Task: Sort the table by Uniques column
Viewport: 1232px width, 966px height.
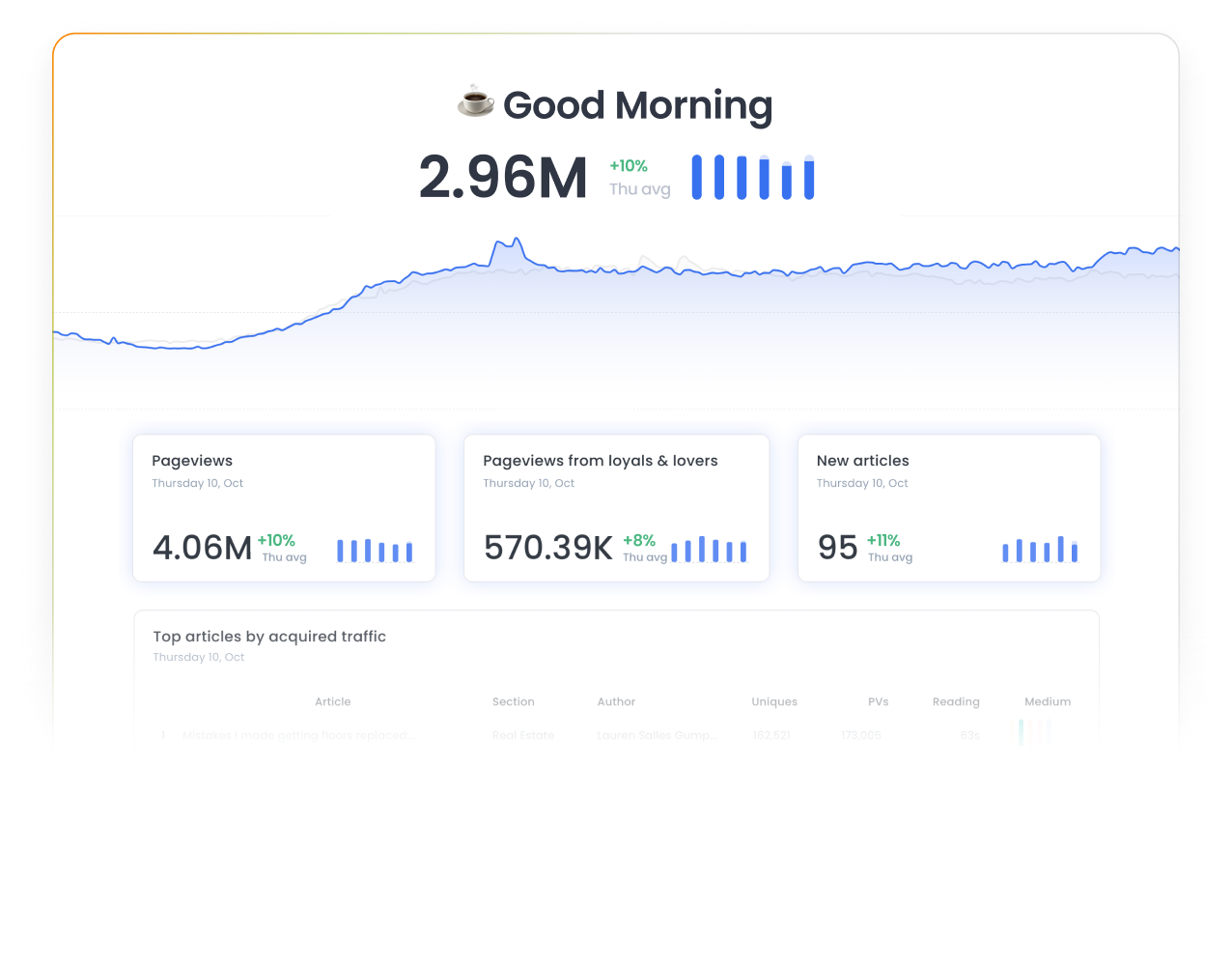Action: pyautogui.click(x=774, y=701)
